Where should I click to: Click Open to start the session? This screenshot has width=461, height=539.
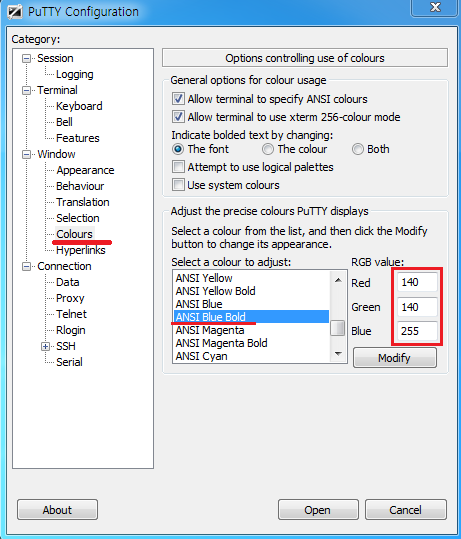[318, 510]
